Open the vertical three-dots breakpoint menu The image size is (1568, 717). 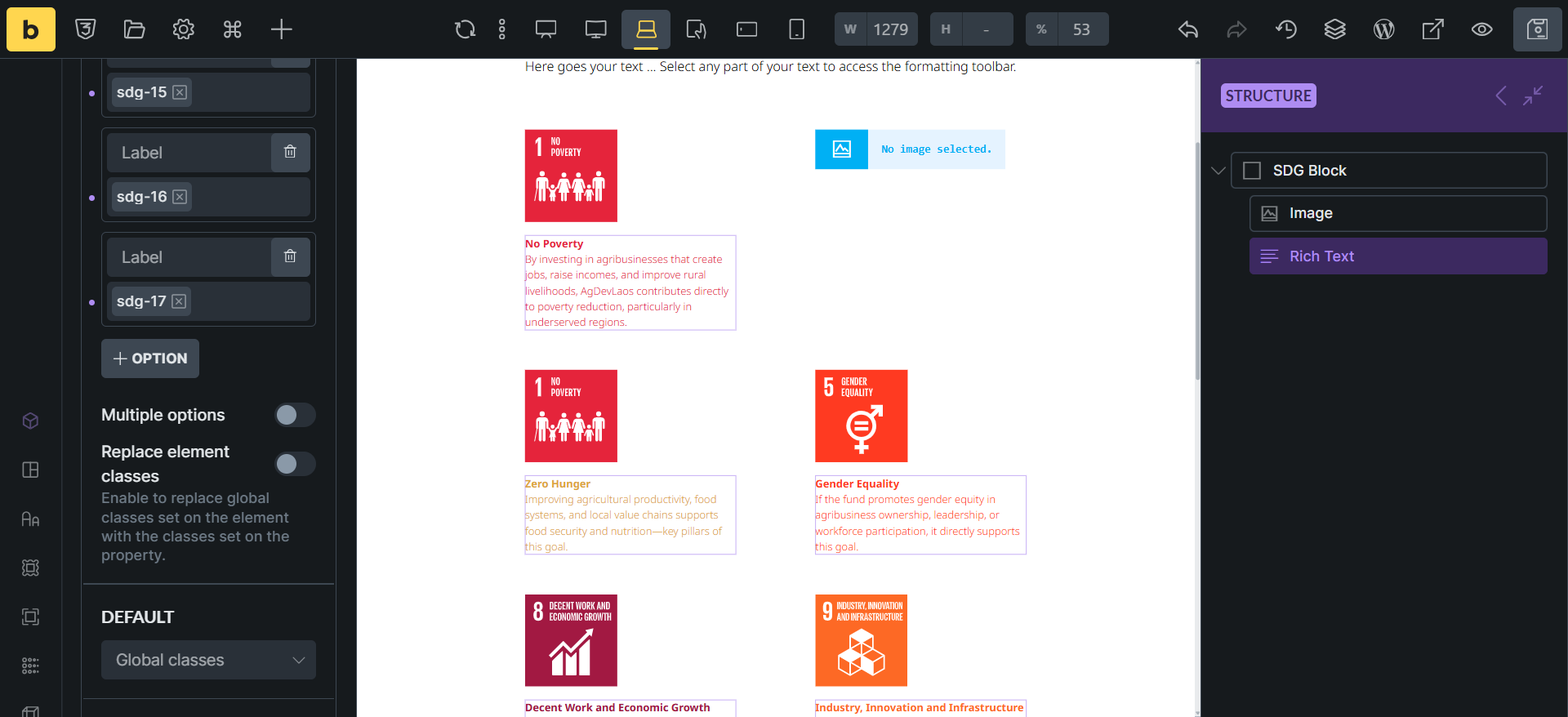(x=502, y=29)
